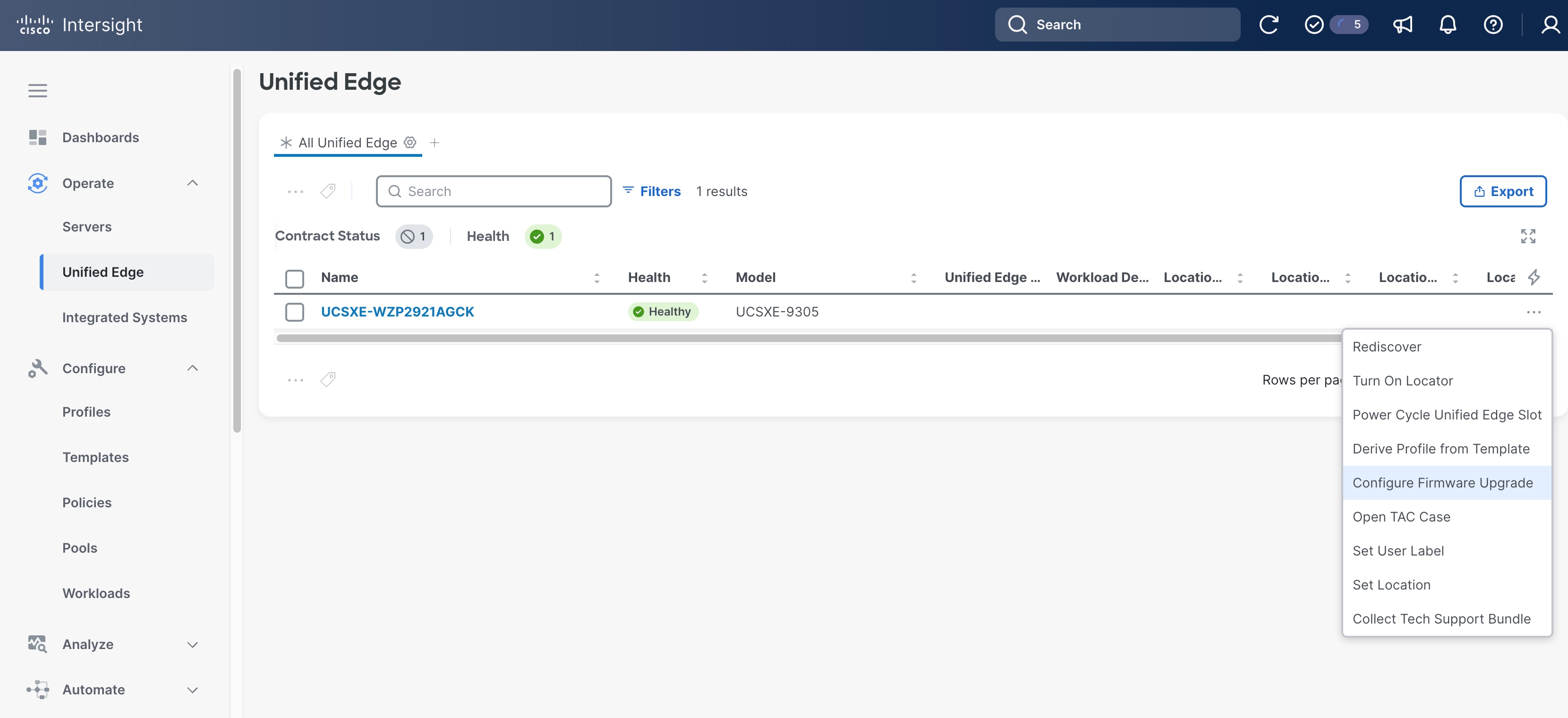Collapse the Configure section chevron
This screenshot has width=1568, height=718.
[193, 368]
